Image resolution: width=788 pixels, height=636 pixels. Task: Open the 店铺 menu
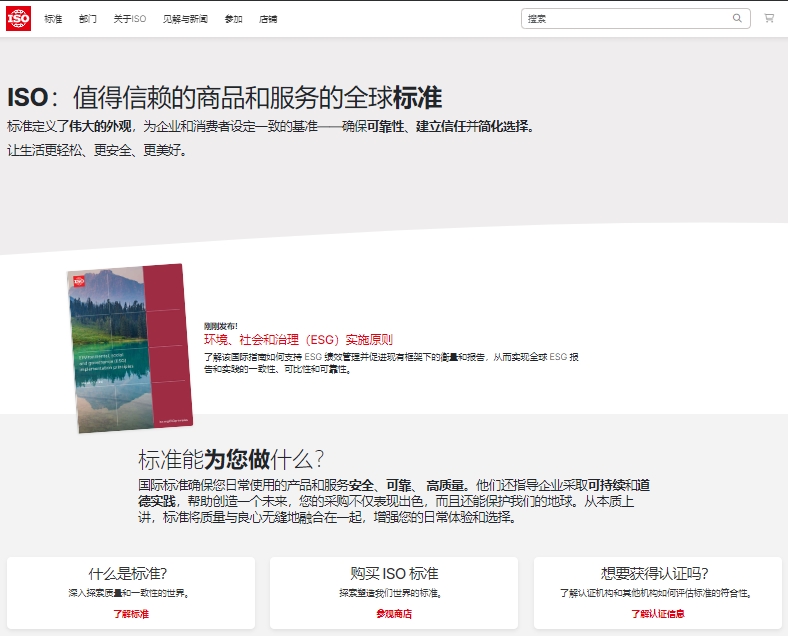268,19
